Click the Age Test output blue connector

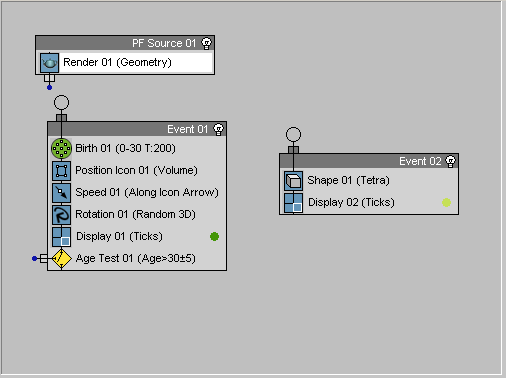click(34, 258)
